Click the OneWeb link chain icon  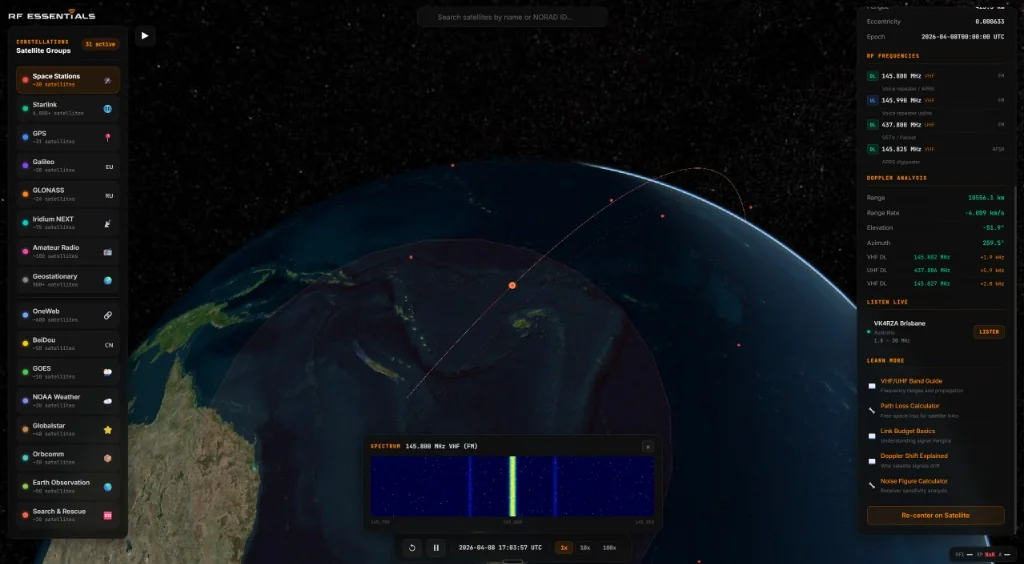click(x=108, y=315)
